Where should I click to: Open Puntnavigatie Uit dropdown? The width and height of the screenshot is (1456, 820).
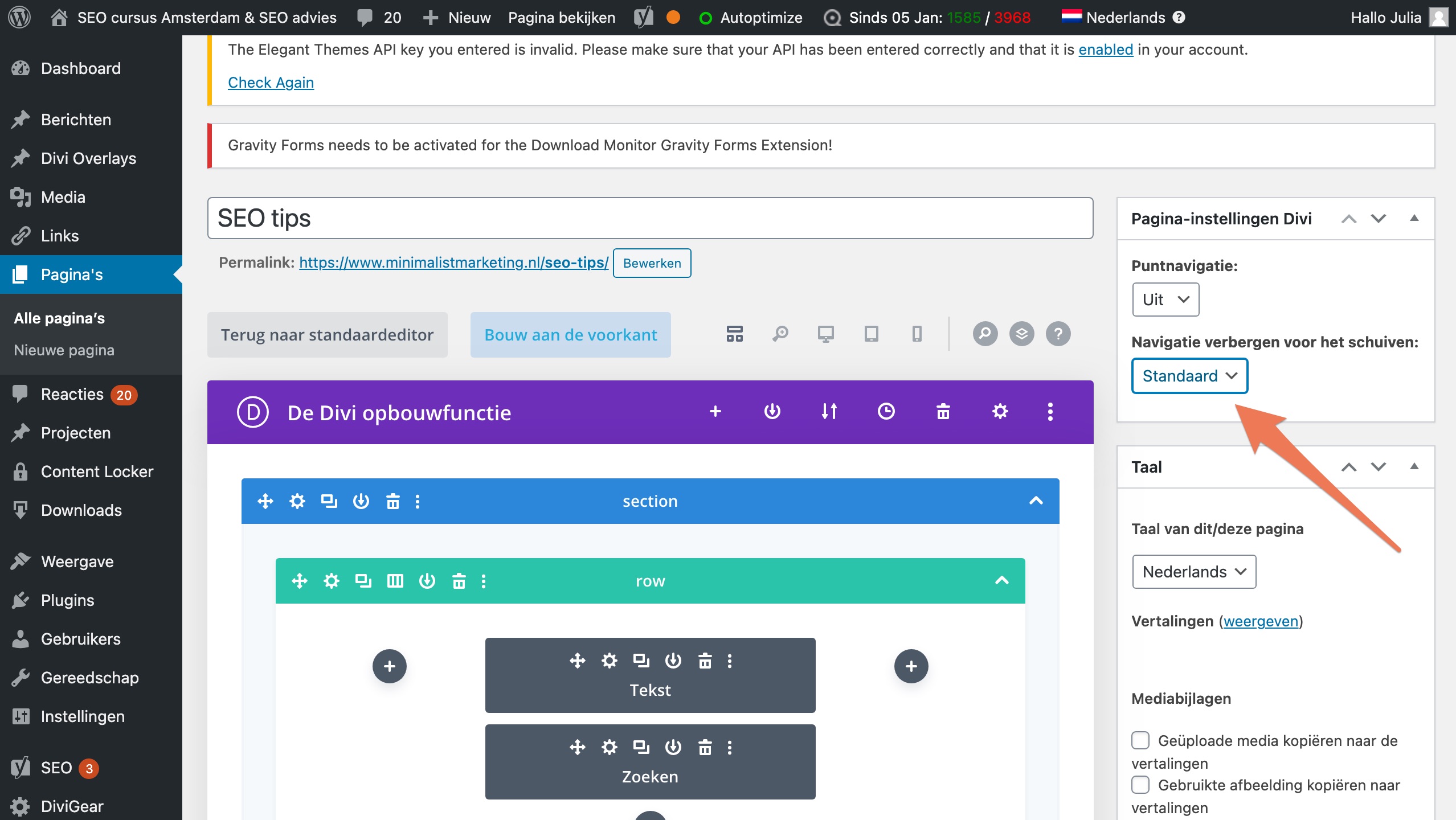click(1165, 300)
